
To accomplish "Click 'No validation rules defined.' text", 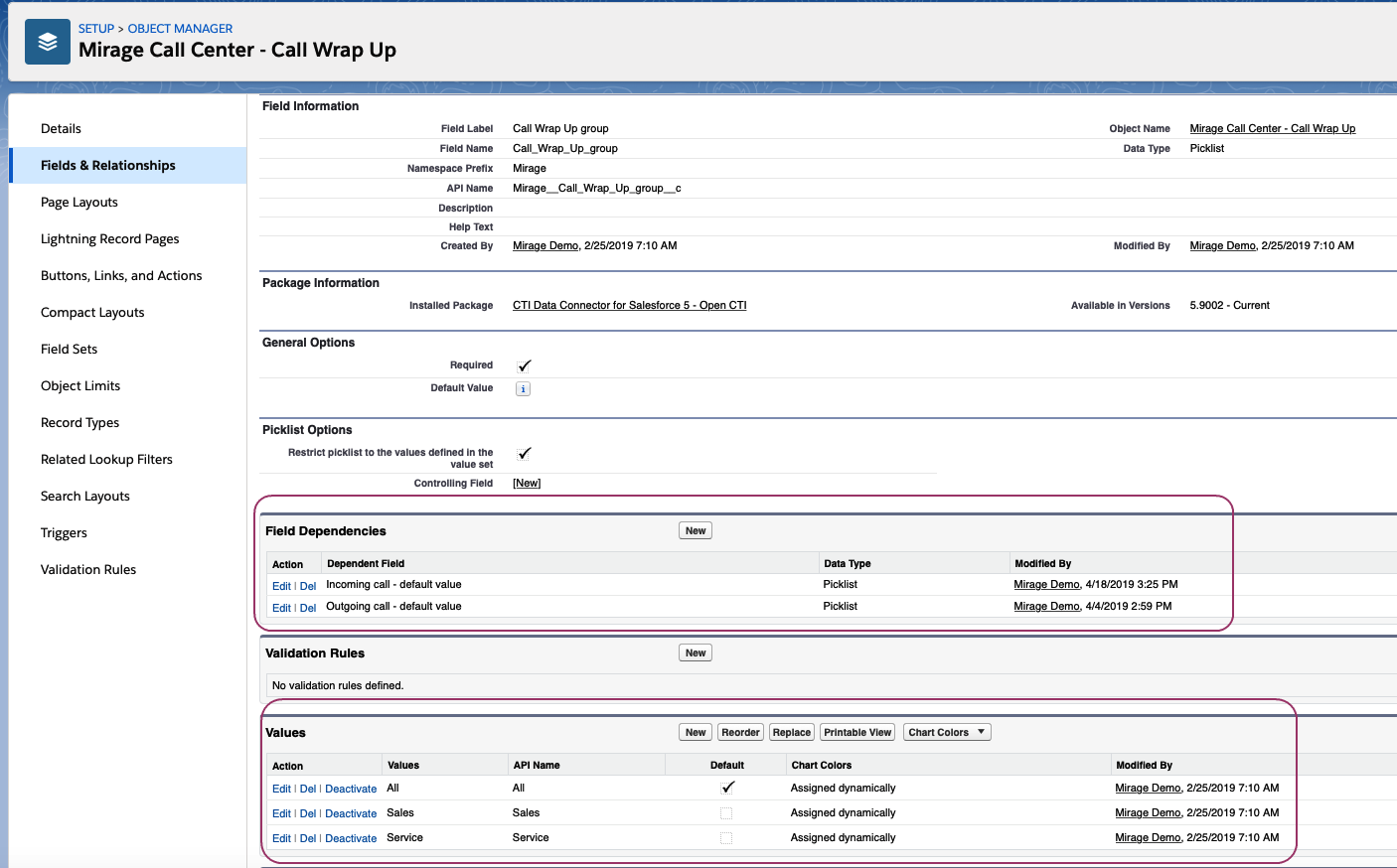I will click(x=338, y=686).
